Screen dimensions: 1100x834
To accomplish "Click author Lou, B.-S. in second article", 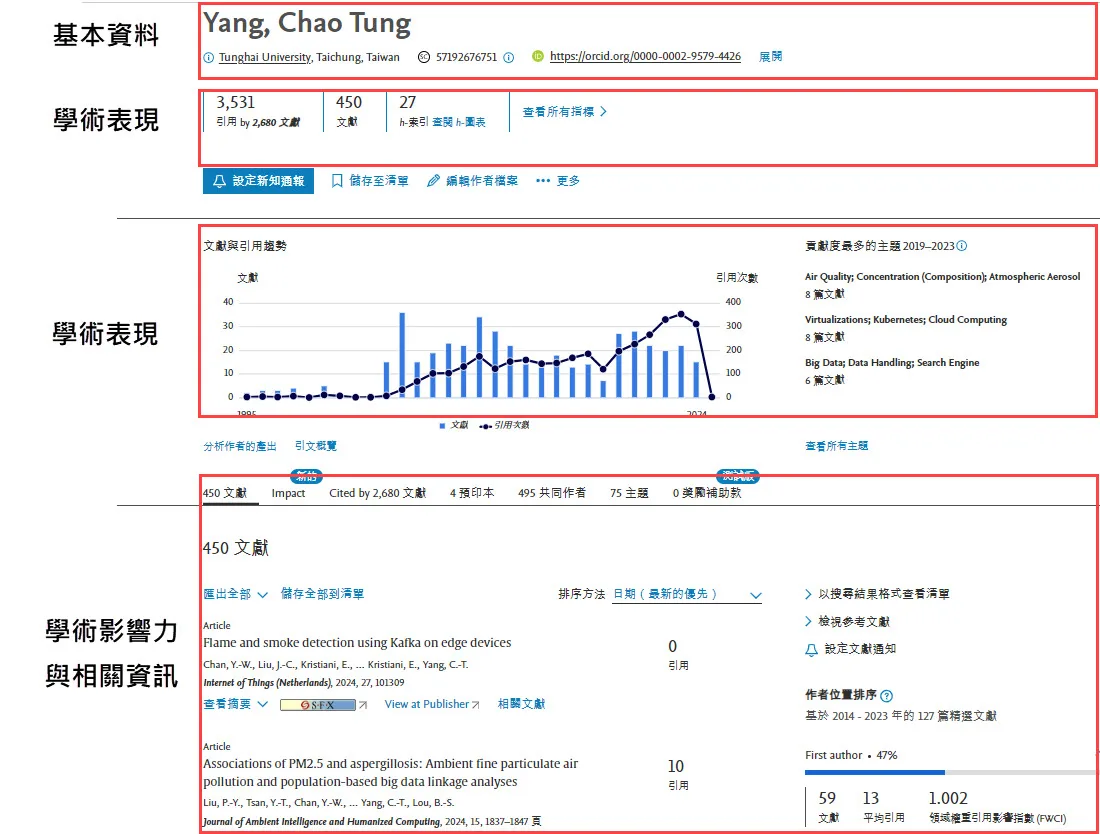I will (433, 802).
